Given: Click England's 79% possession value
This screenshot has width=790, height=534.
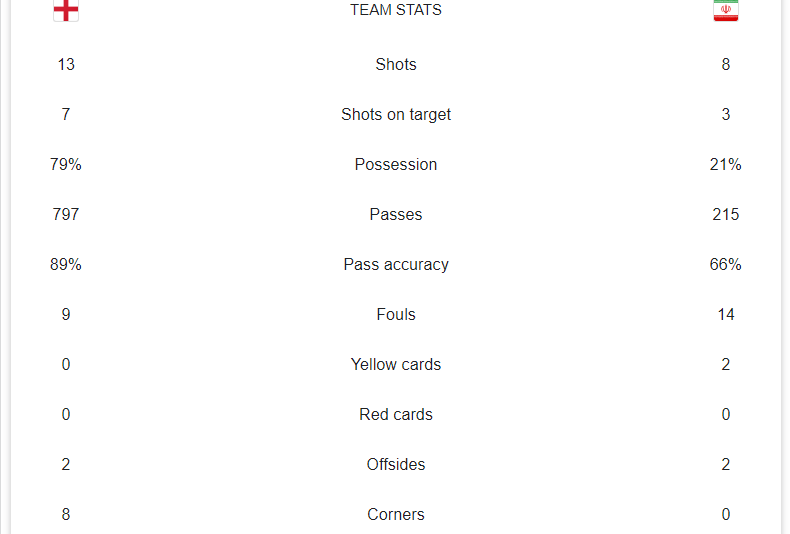Looking at the screenshot, I should pyautogui.click(x=66, y=164).
